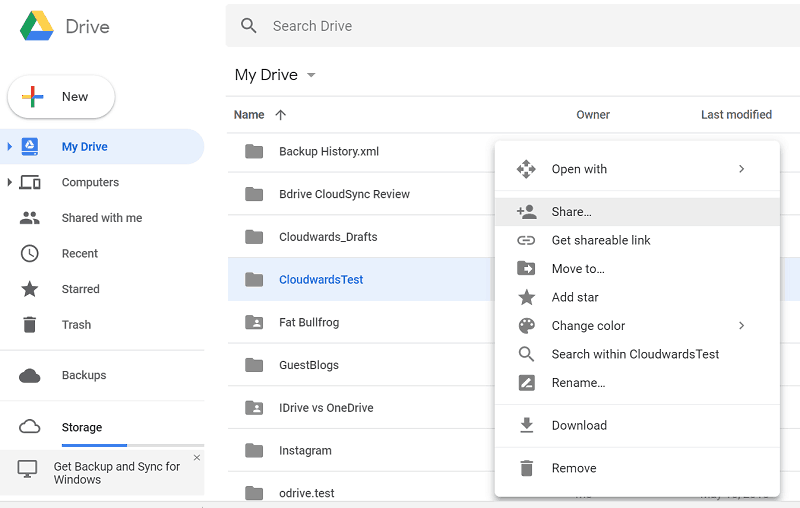
Task: Dismiss the Backup and Sync banner
Action: [196, 458]
